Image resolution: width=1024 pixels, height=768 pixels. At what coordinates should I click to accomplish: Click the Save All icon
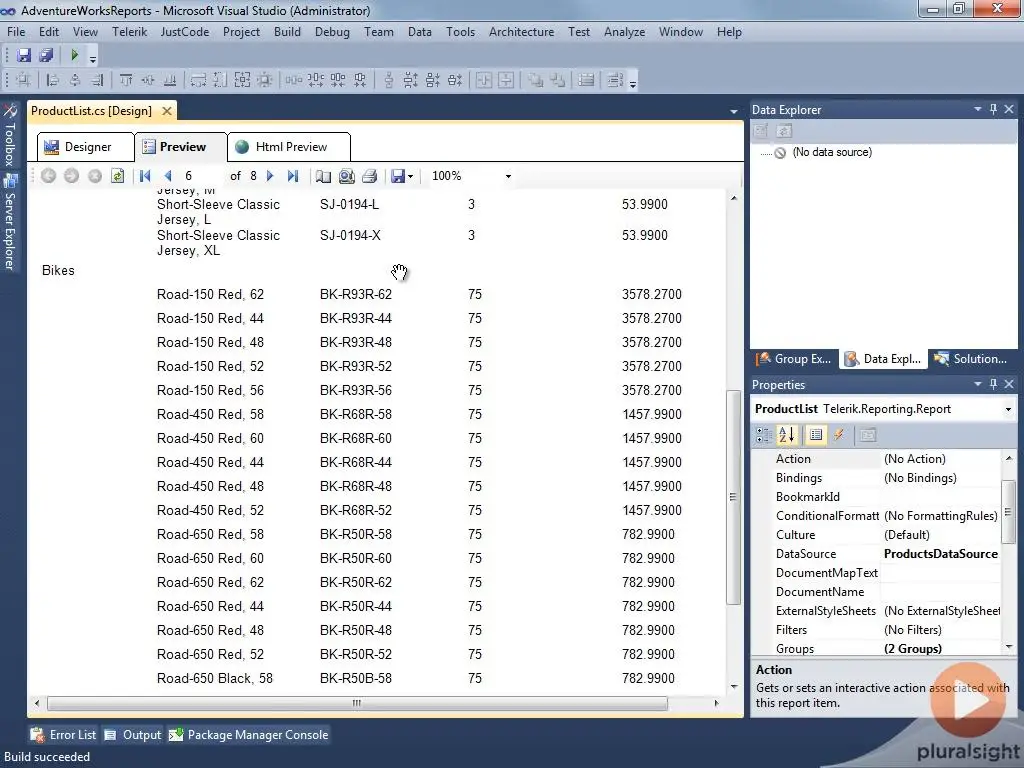pos(46,56)
